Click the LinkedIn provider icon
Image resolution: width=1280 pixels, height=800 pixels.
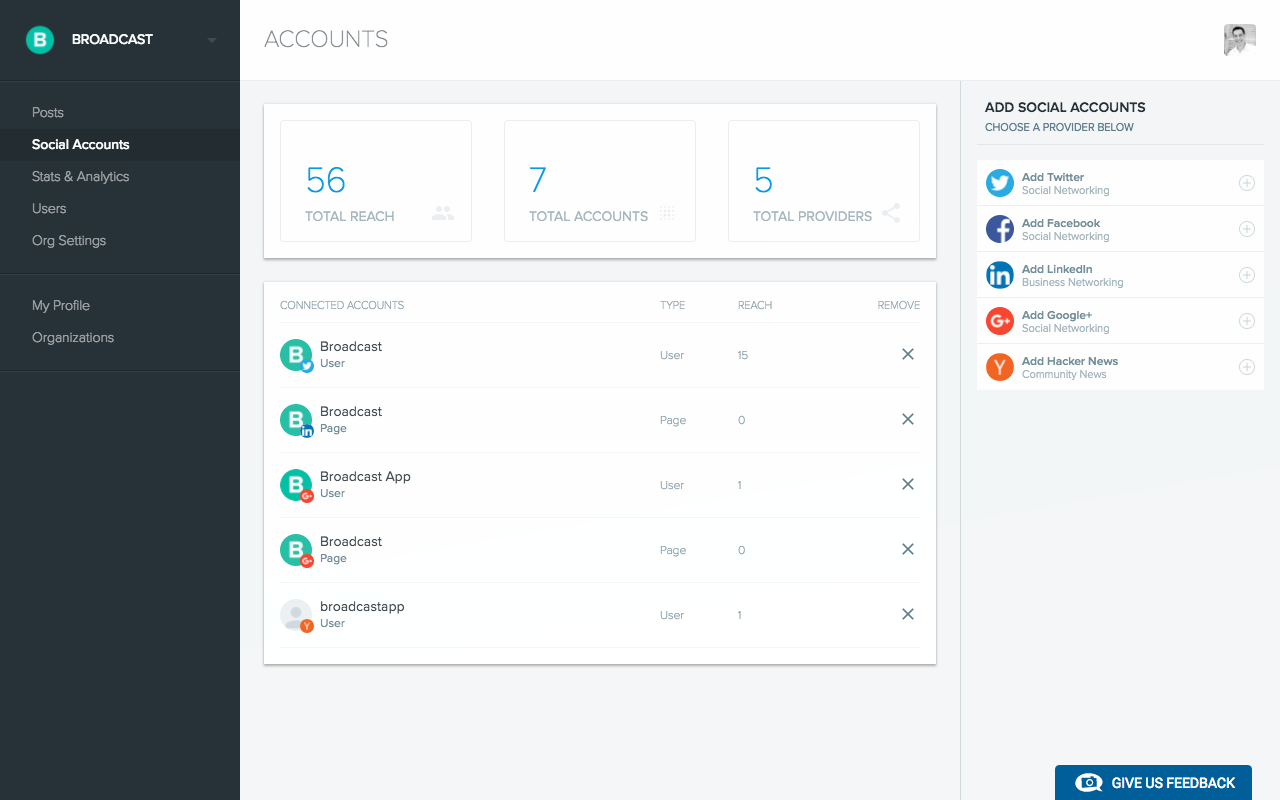click(x=999, y=275)
